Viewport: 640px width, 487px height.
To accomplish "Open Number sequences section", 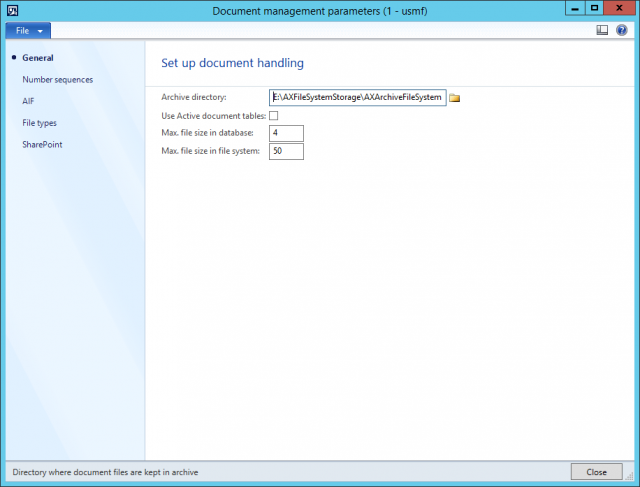I will [x=58, y=80].
